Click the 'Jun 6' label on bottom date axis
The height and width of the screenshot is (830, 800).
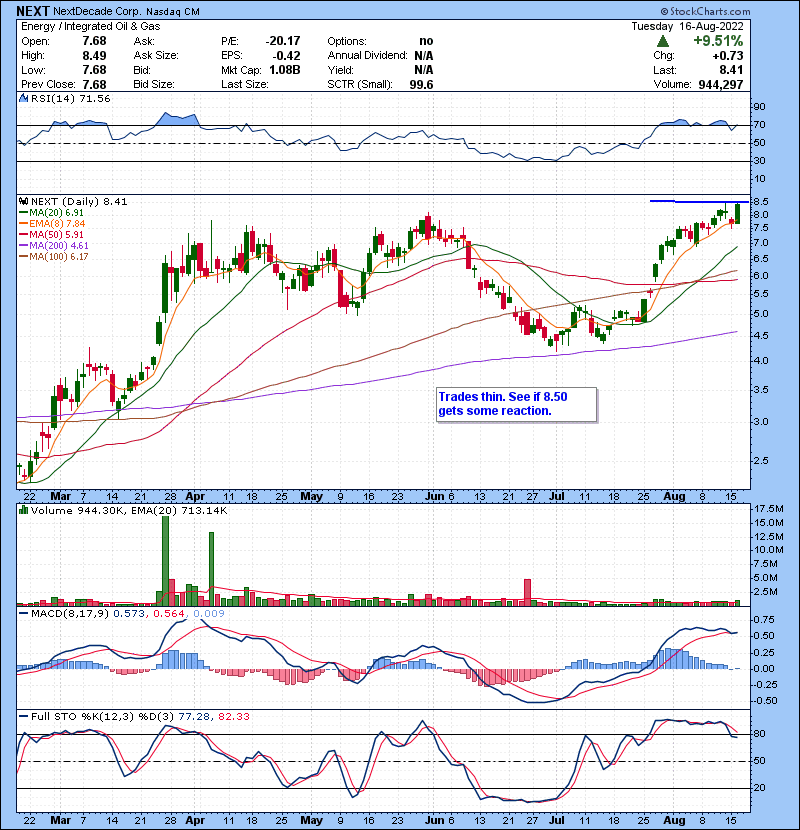click(x=439, y=820)
